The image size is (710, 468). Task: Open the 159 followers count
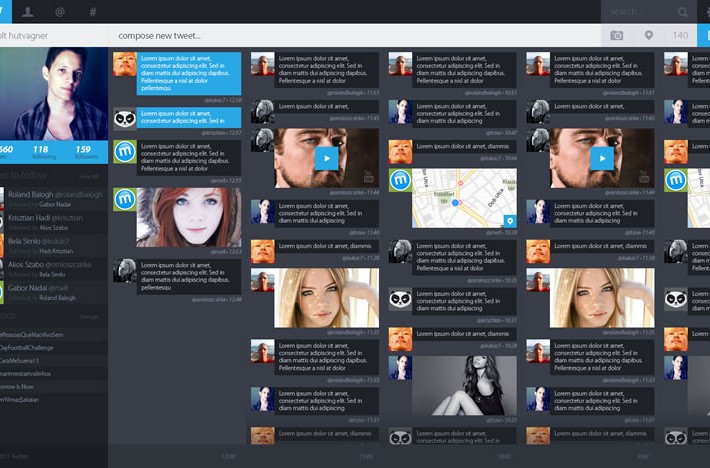point(84,152)
